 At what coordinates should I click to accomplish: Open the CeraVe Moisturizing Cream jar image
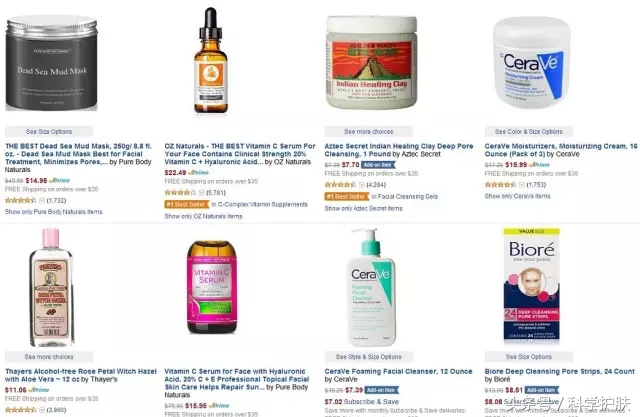pyautogui.click(x=531, y=62)
